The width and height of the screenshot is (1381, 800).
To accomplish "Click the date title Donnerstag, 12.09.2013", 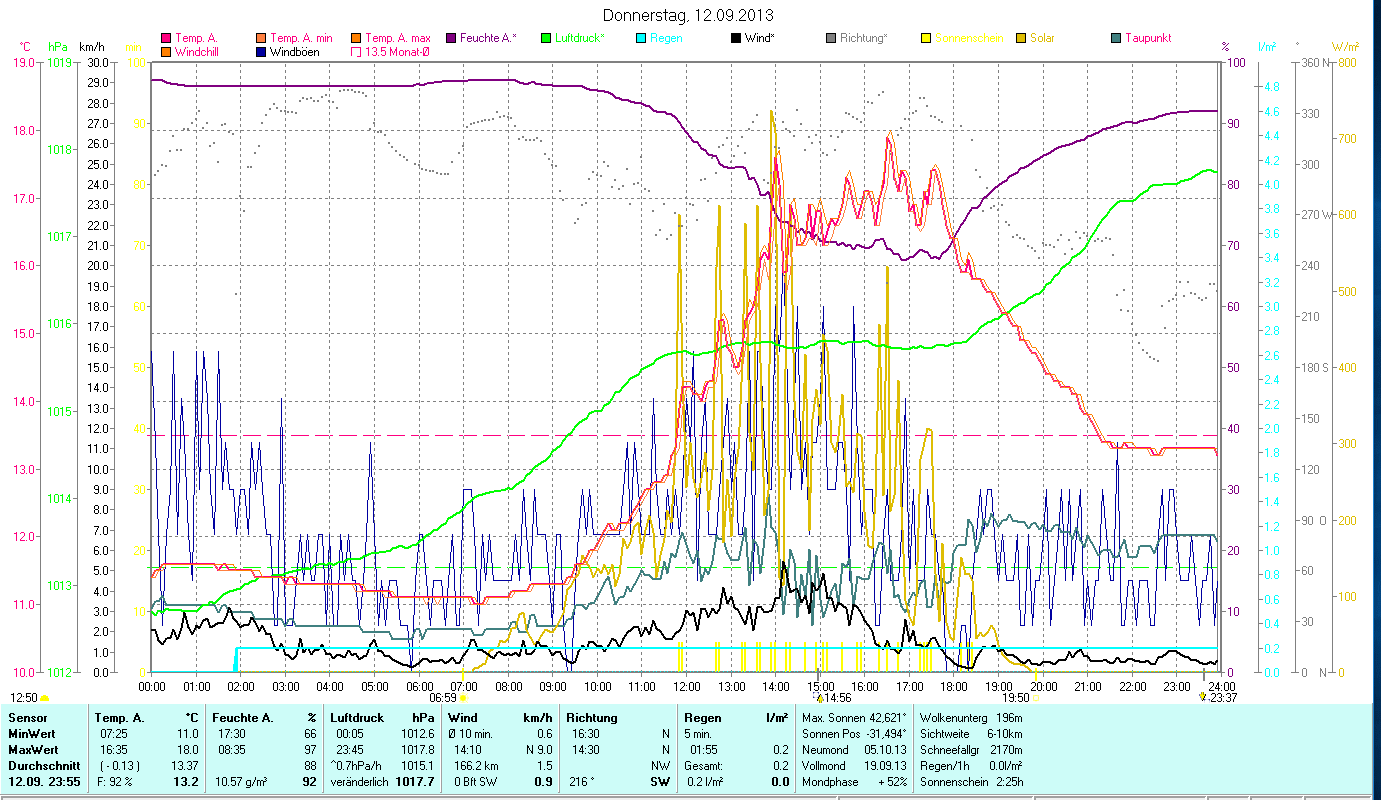I will click(x=689, y=16).
